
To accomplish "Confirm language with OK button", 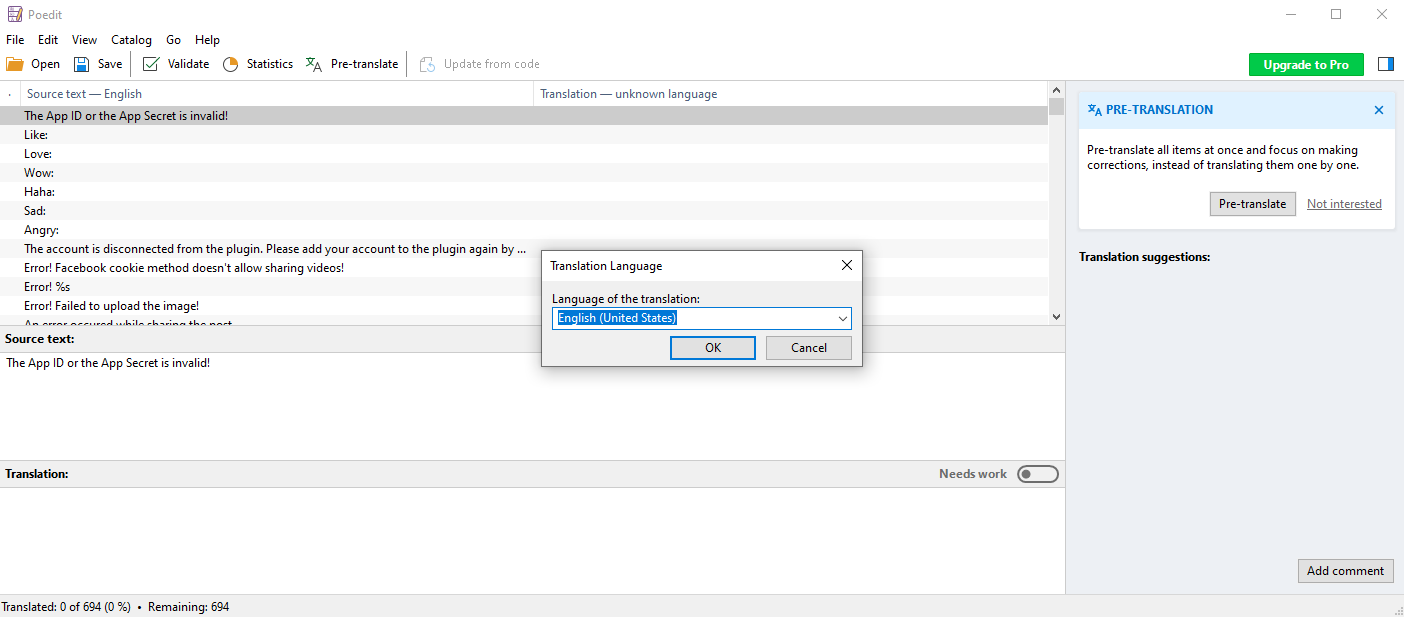I will tap(713, 348).
